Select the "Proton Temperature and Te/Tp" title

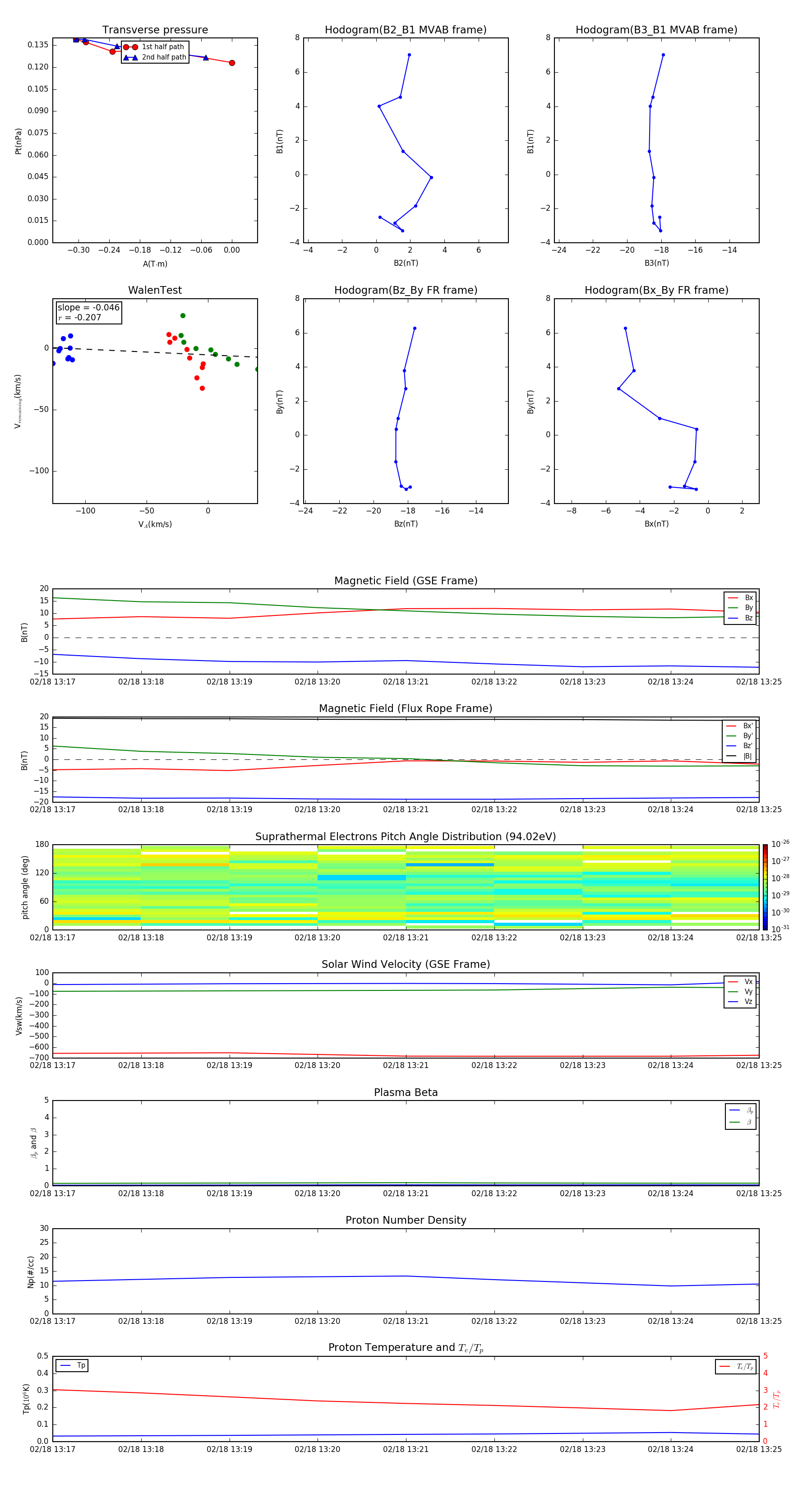pyautogui.click(x=406, y=1348)
